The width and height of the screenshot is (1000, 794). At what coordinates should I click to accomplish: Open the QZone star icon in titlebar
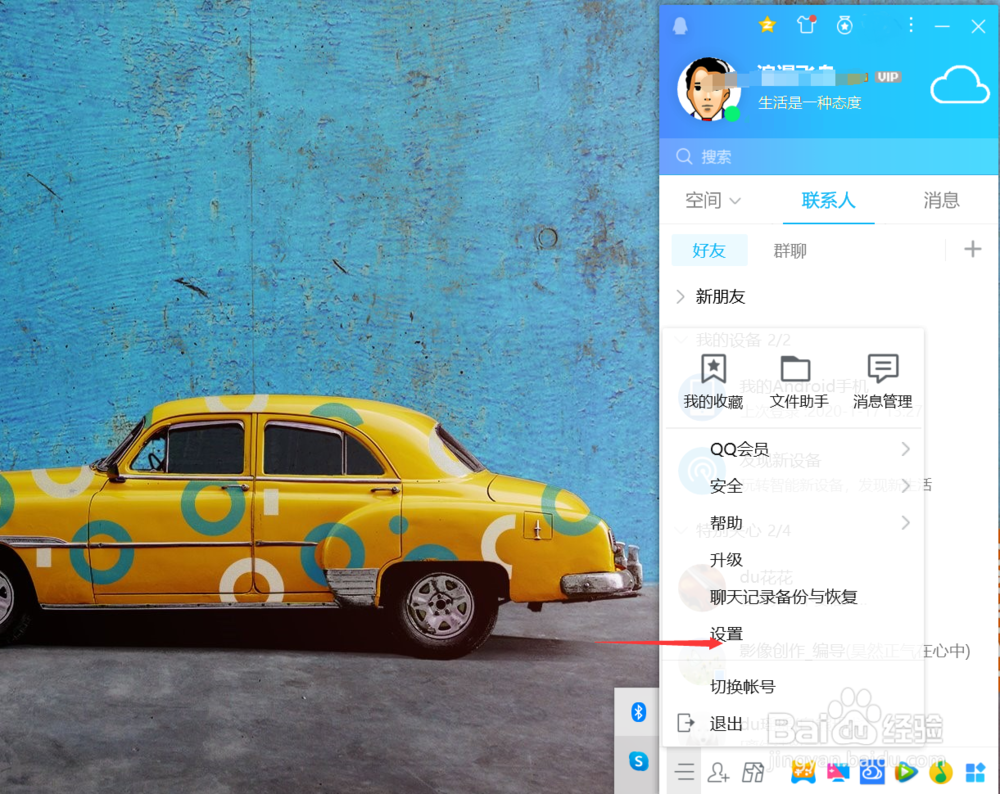766,25
